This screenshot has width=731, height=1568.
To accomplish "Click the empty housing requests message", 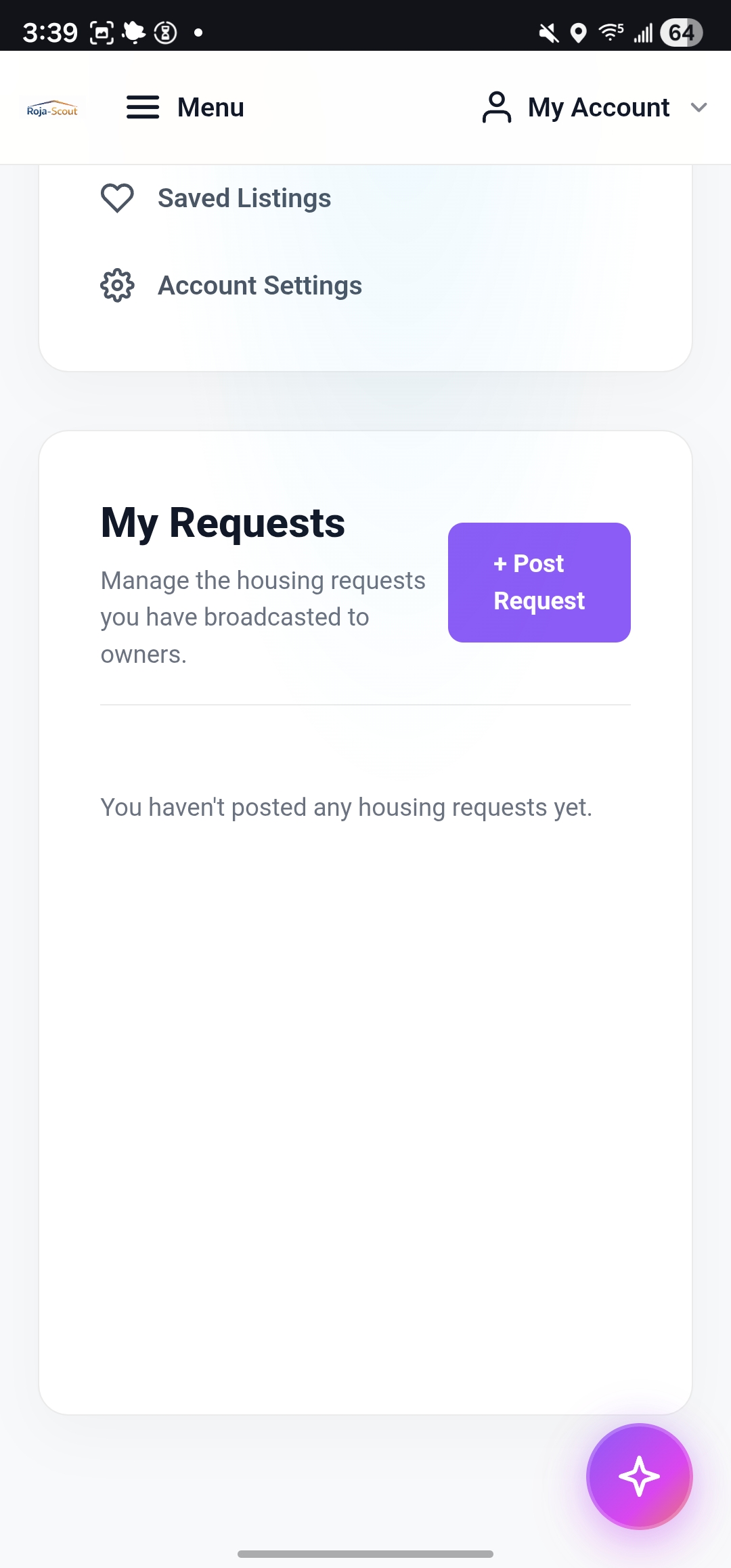I will (346, 807).
